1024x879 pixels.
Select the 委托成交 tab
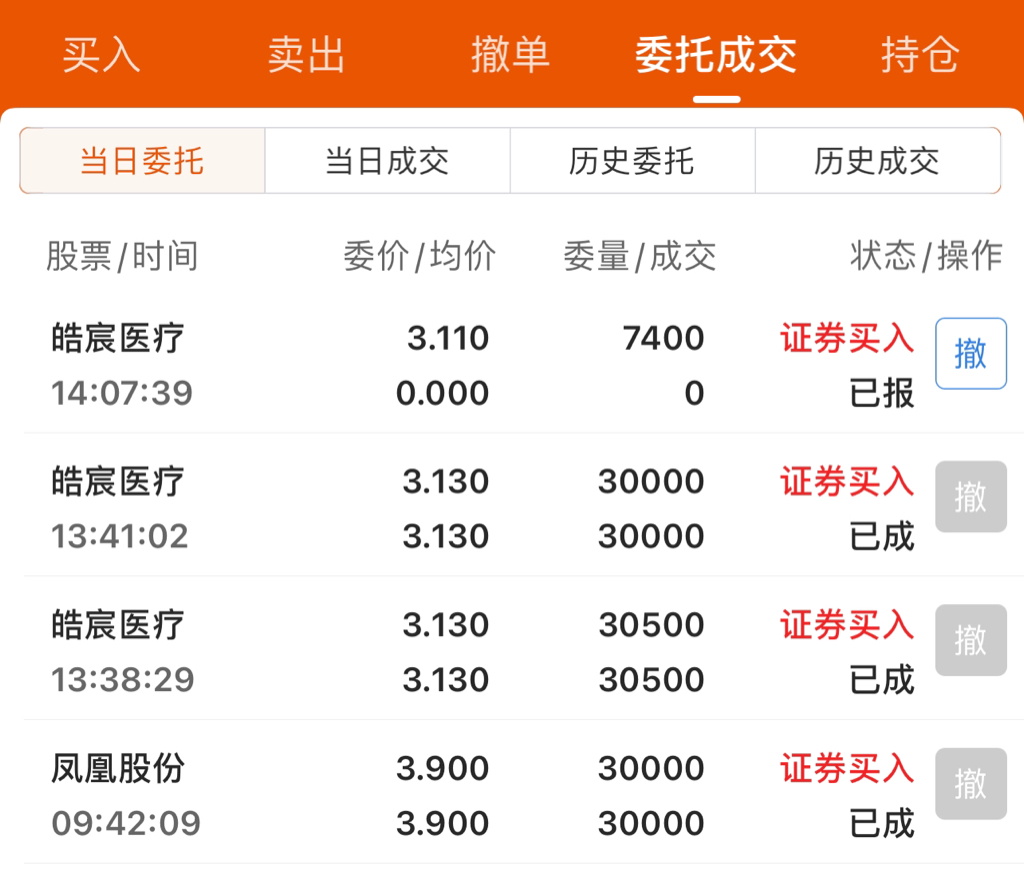click(x=716, y=54)
